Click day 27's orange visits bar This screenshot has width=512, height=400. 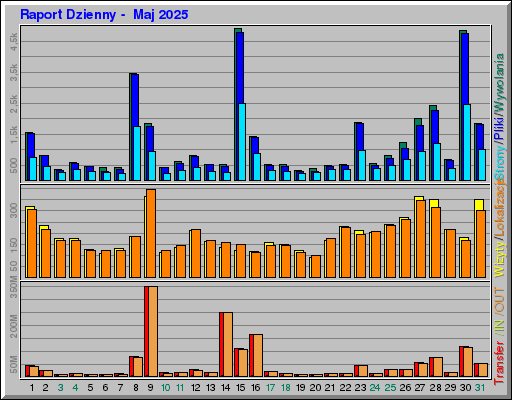pos(421,239)
